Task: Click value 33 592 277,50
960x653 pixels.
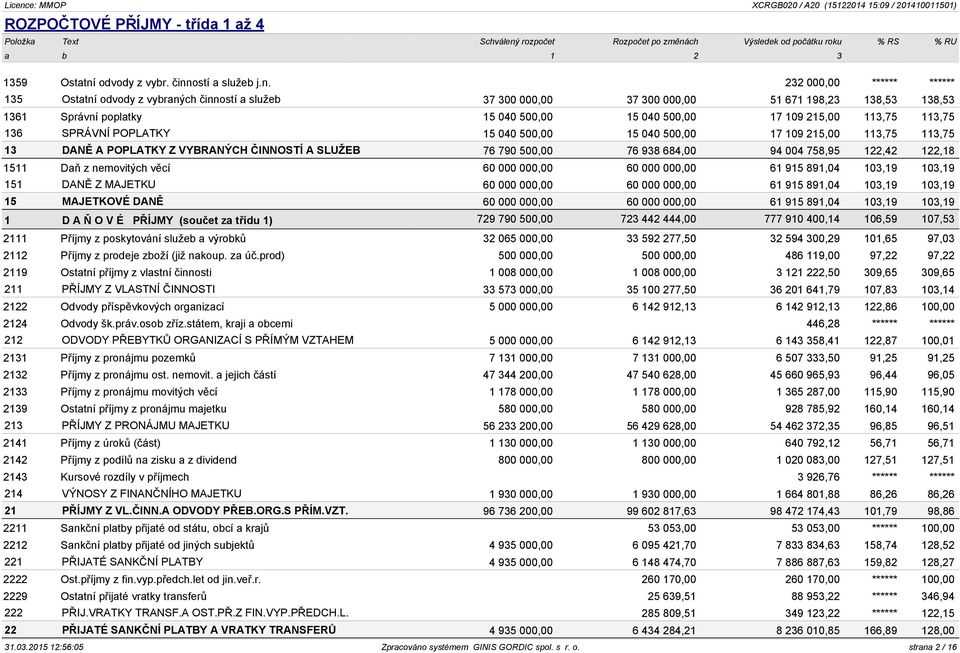Action: pos(661,239)
